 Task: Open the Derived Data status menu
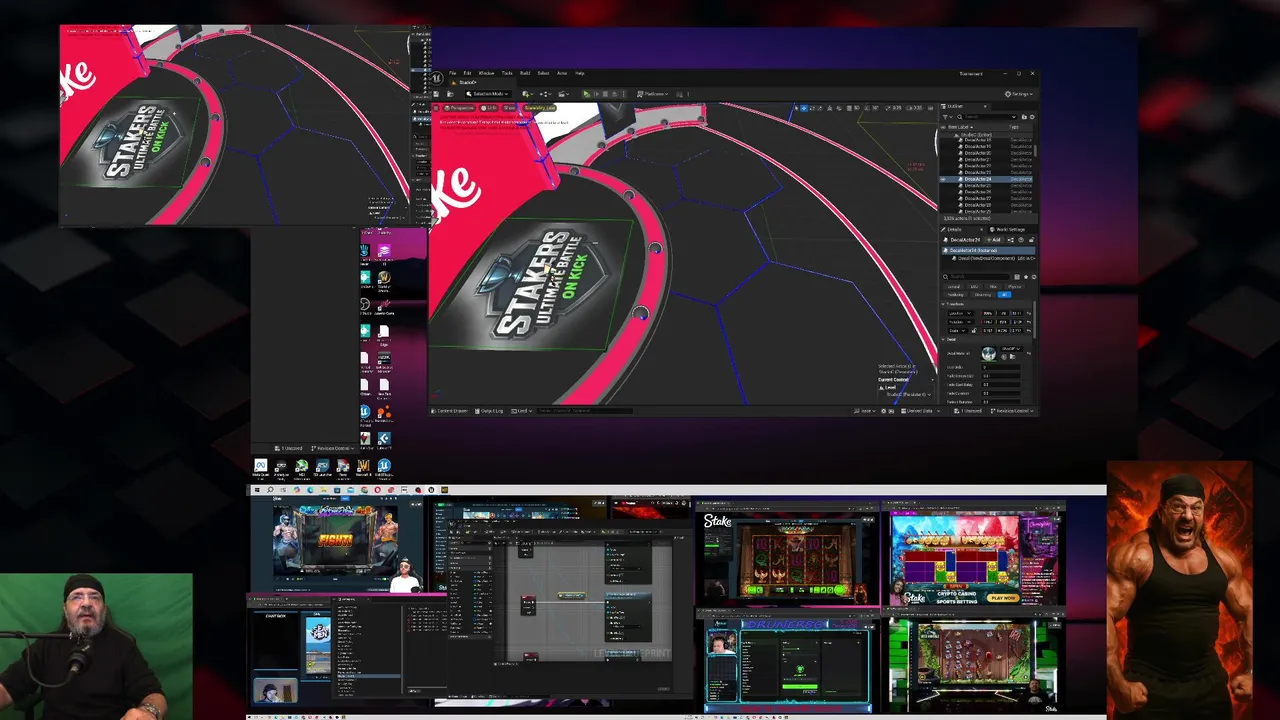920,411
